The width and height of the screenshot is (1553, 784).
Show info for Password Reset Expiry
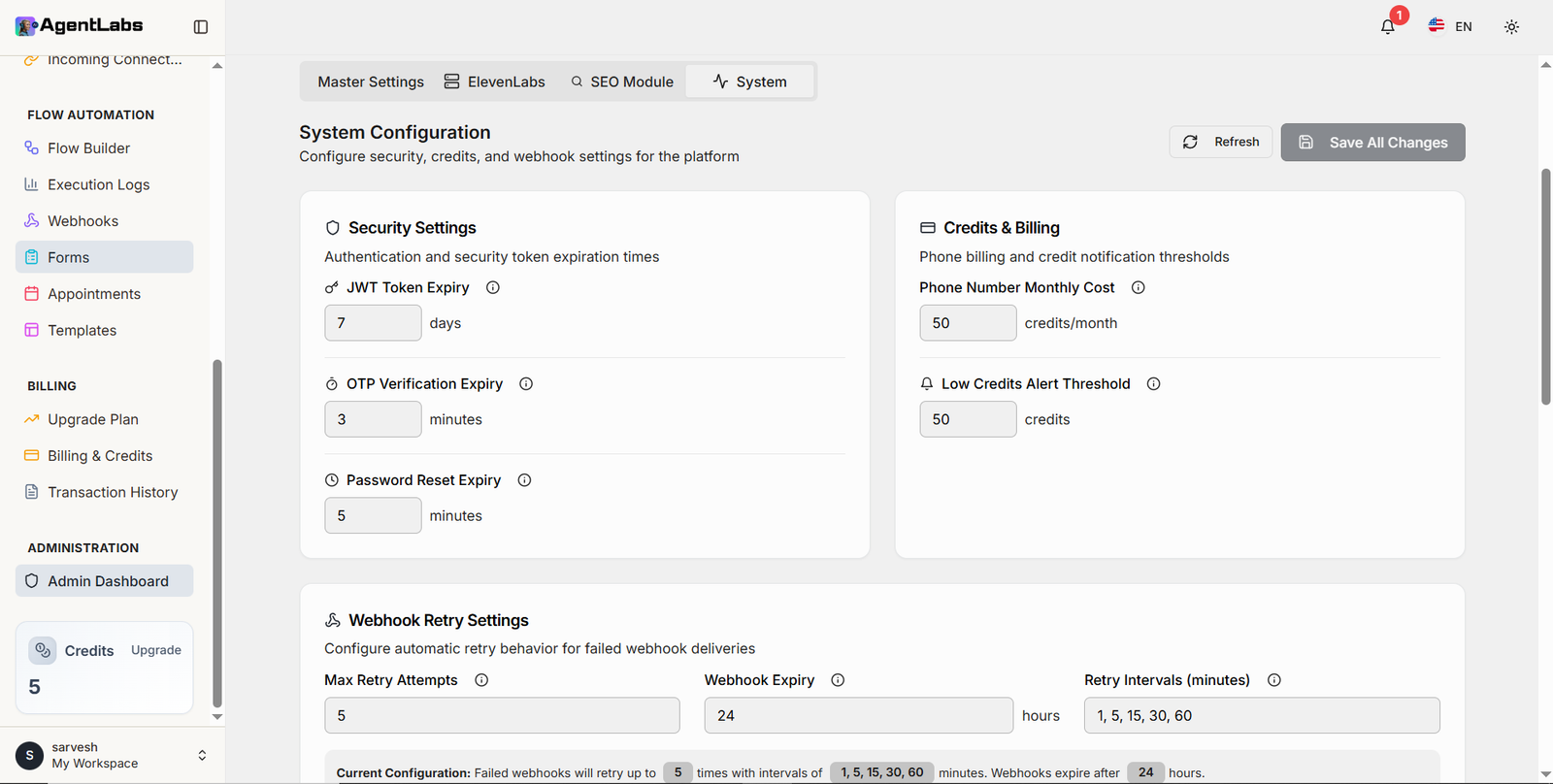(x=524, y=480)
